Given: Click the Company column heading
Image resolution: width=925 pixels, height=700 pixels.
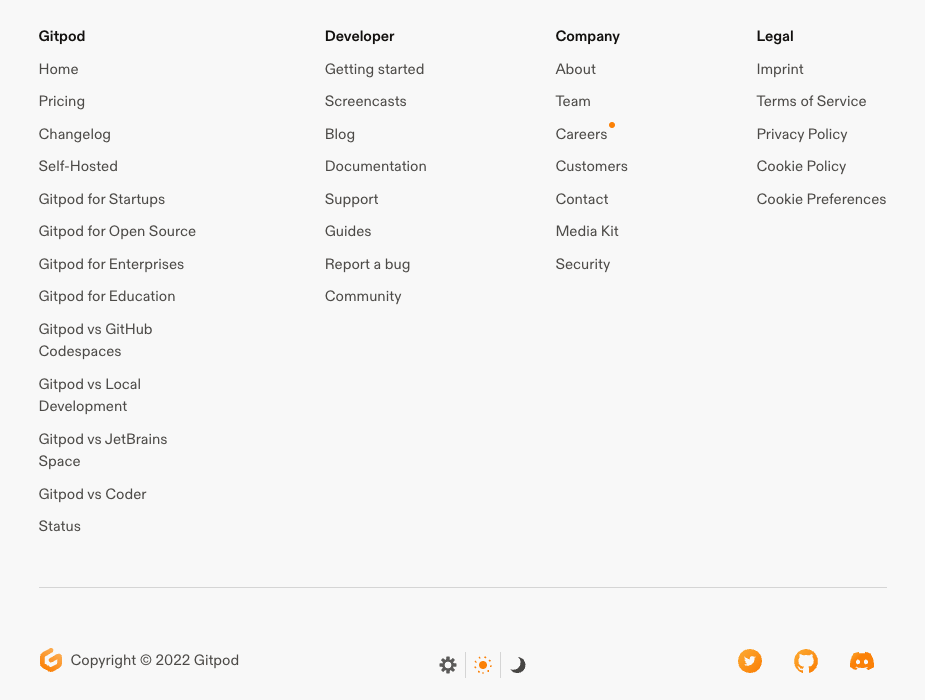Looking at the screenshot, I should tap(588, 36).
